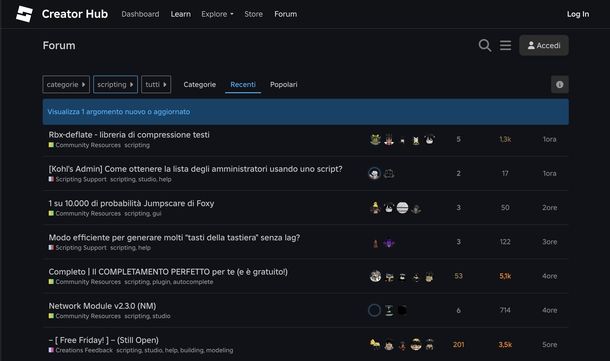This screenshot has width=610, height=361.
Task: Click last poster avatar on Rbx-deflate row
Action: point(429,139)
